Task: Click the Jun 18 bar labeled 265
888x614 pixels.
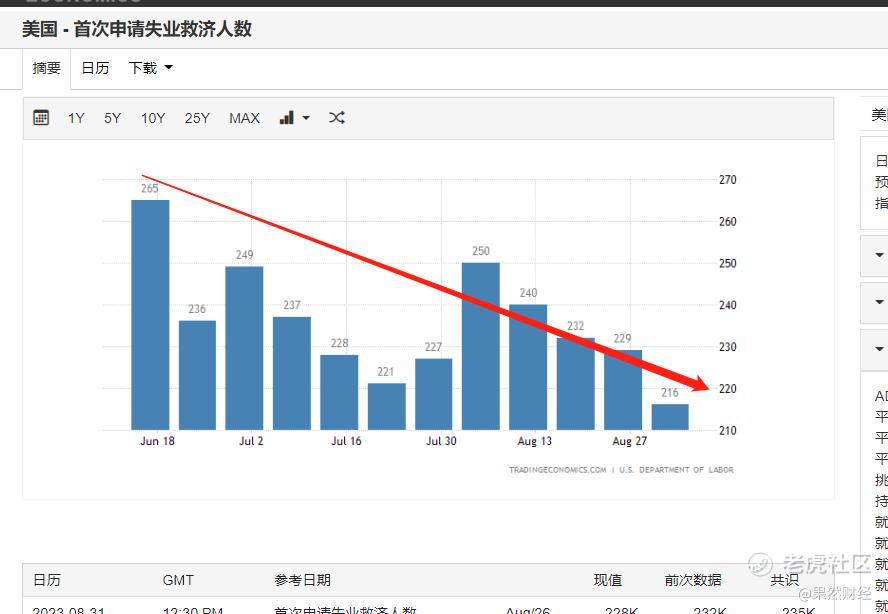Action: [x=150, y=315]
